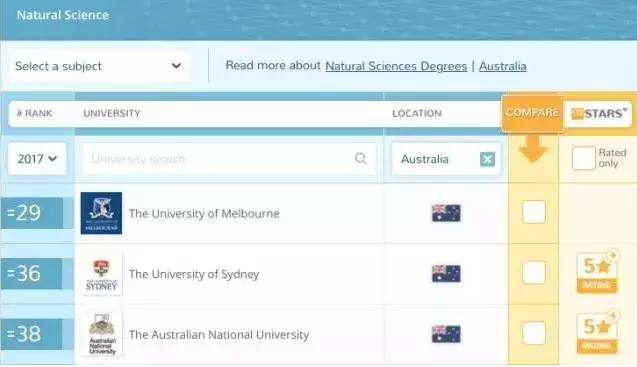
Task: Click the Australian flag in ANU row
Action: [x=446, y=334]
